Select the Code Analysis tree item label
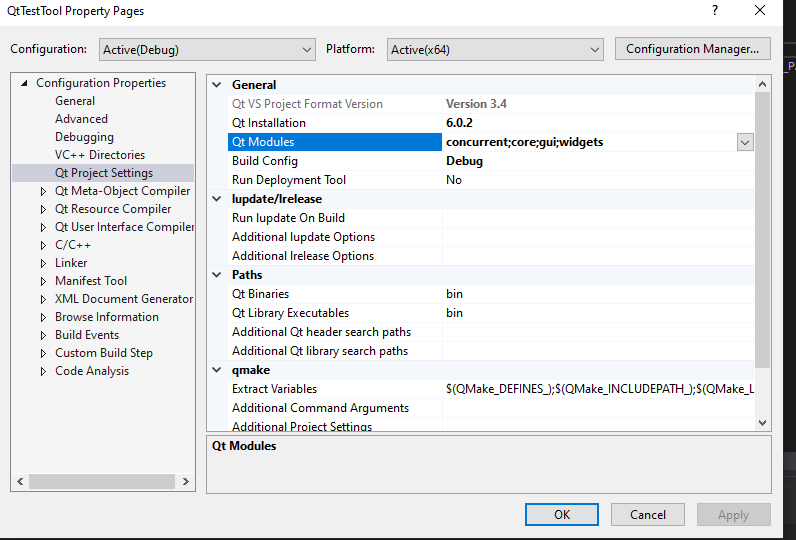The height and width of the screenshot is (540, 796). pyautogui.click(x=92, y=371)
